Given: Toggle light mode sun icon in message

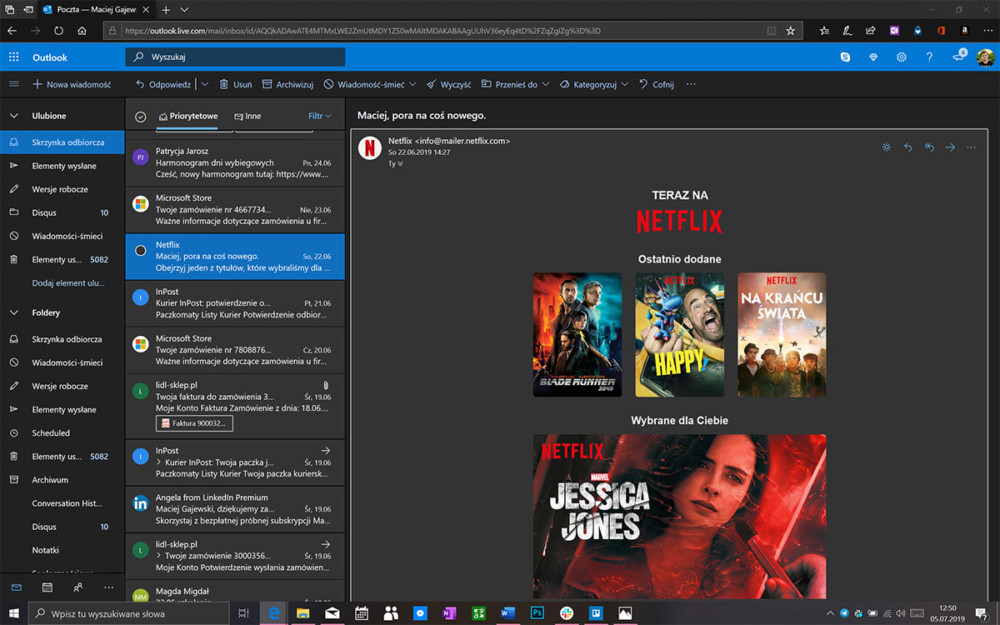Looking at the screenshot, I should 886,147.
